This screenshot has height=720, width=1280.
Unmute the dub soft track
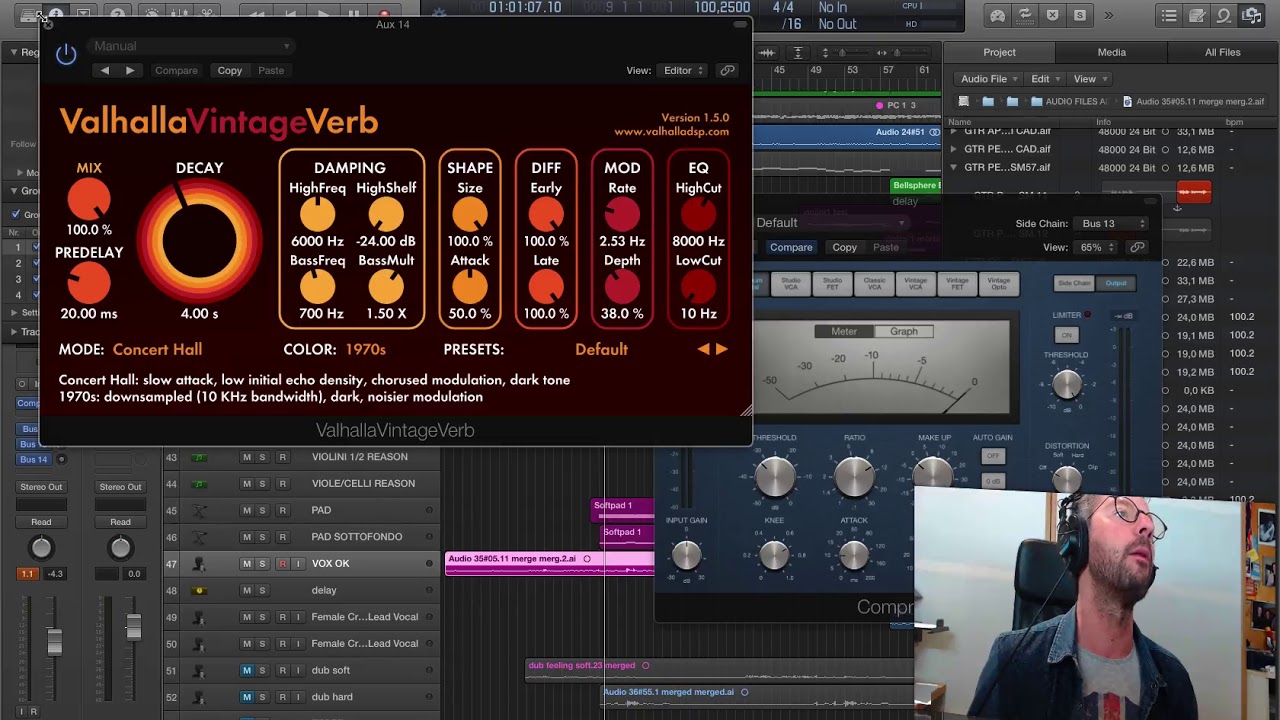point(247,670)
